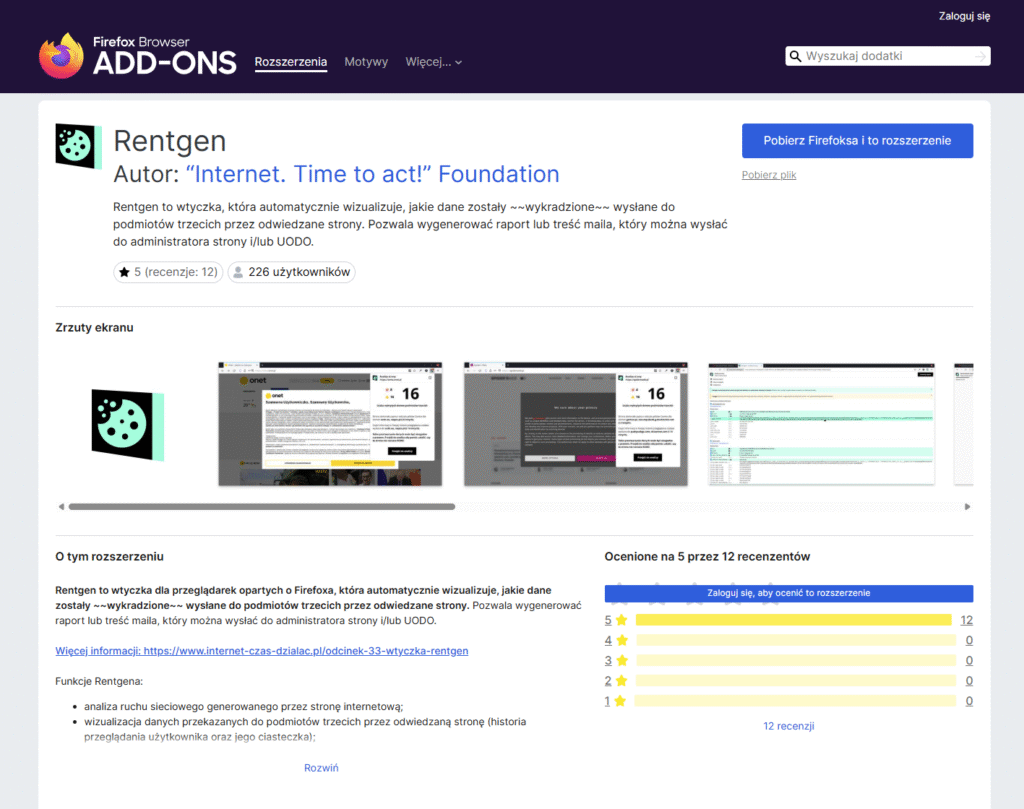1024x809 pixels.
Task: Click the Wyszukaj dodatki search field
Action: (x=885, y=57)
